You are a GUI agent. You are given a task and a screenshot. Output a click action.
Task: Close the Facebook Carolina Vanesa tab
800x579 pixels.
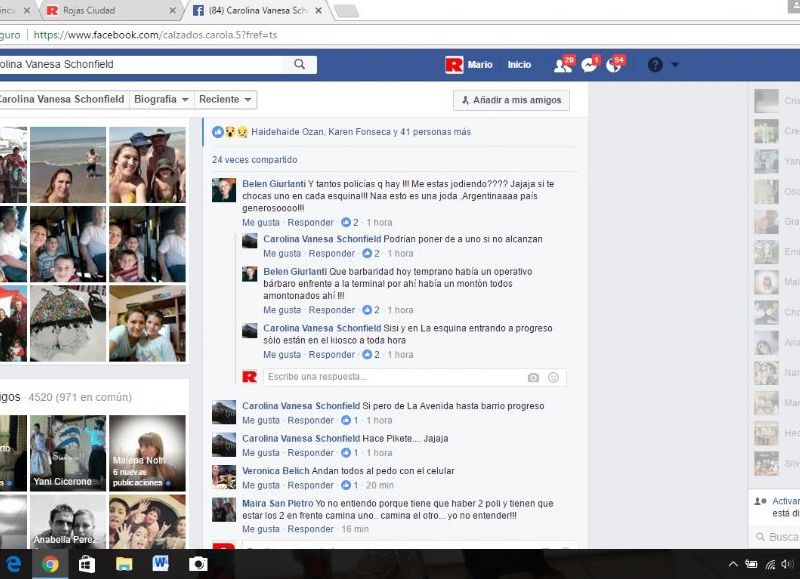[318, 11]
